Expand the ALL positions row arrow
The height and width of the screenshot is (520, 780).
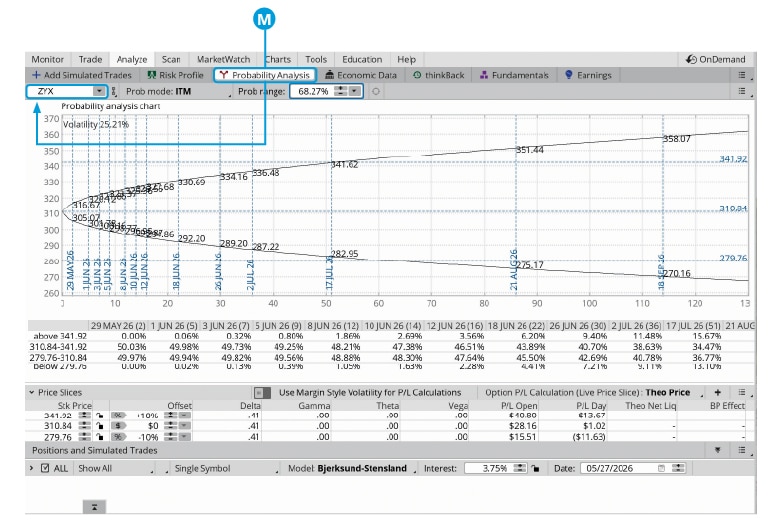(x=32, y=468)
